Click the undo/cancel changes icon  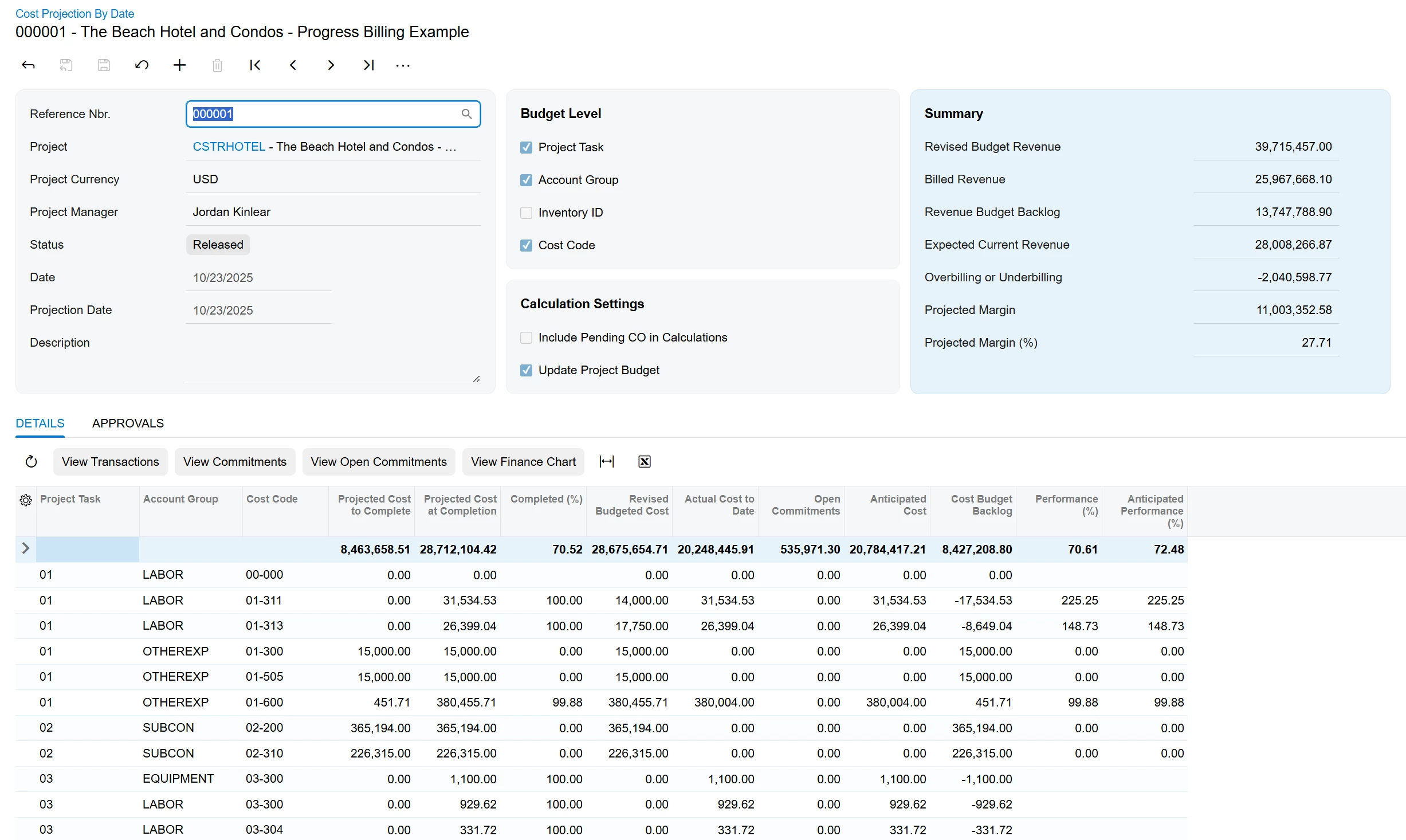[x=142, y=65]
